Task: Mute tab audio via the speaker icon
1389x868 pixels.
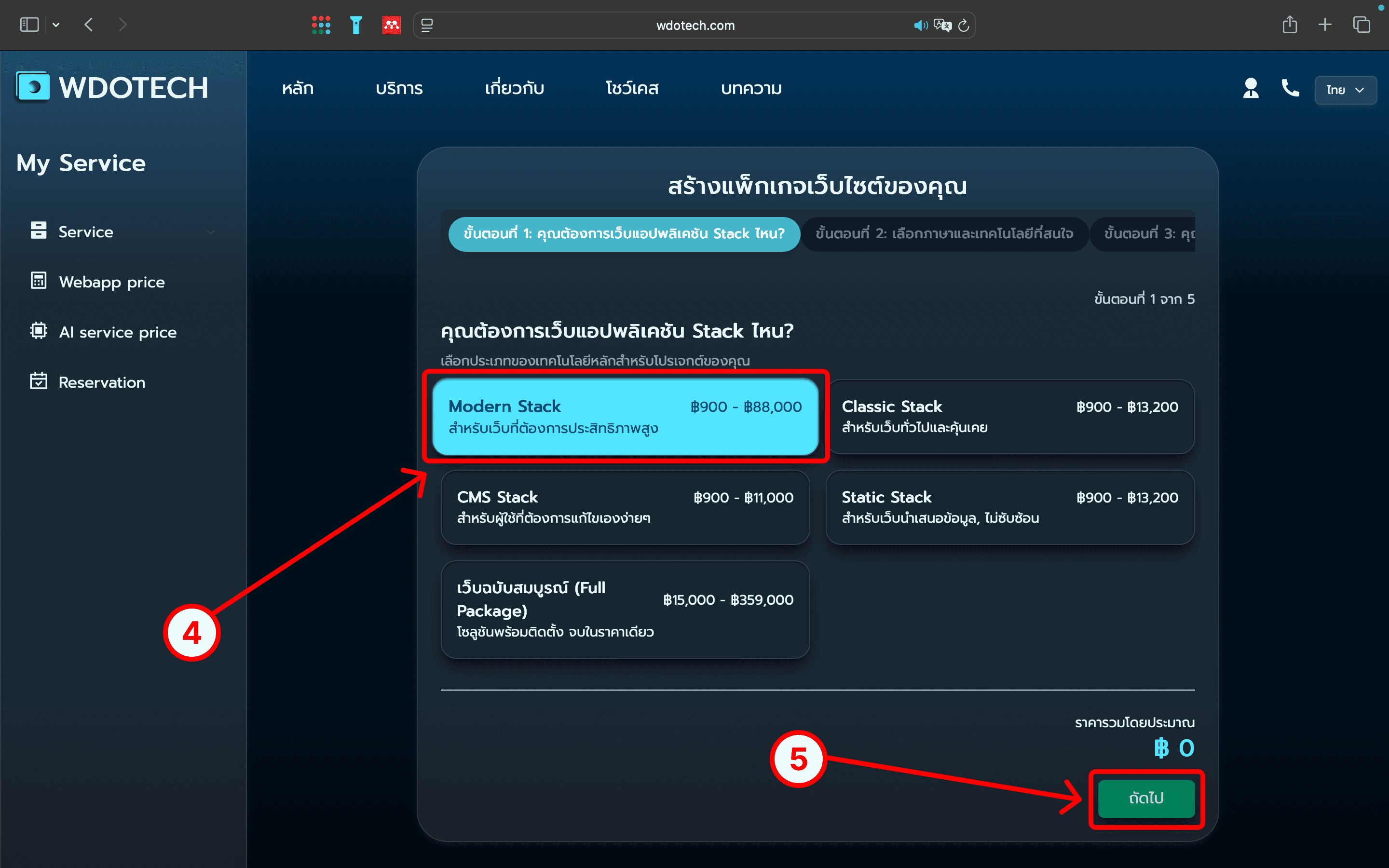Action: coord(921,25)
